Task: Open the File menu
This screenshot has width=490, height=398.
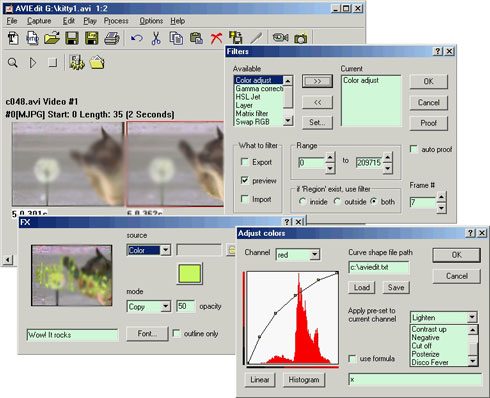Action: coord(12,21)
